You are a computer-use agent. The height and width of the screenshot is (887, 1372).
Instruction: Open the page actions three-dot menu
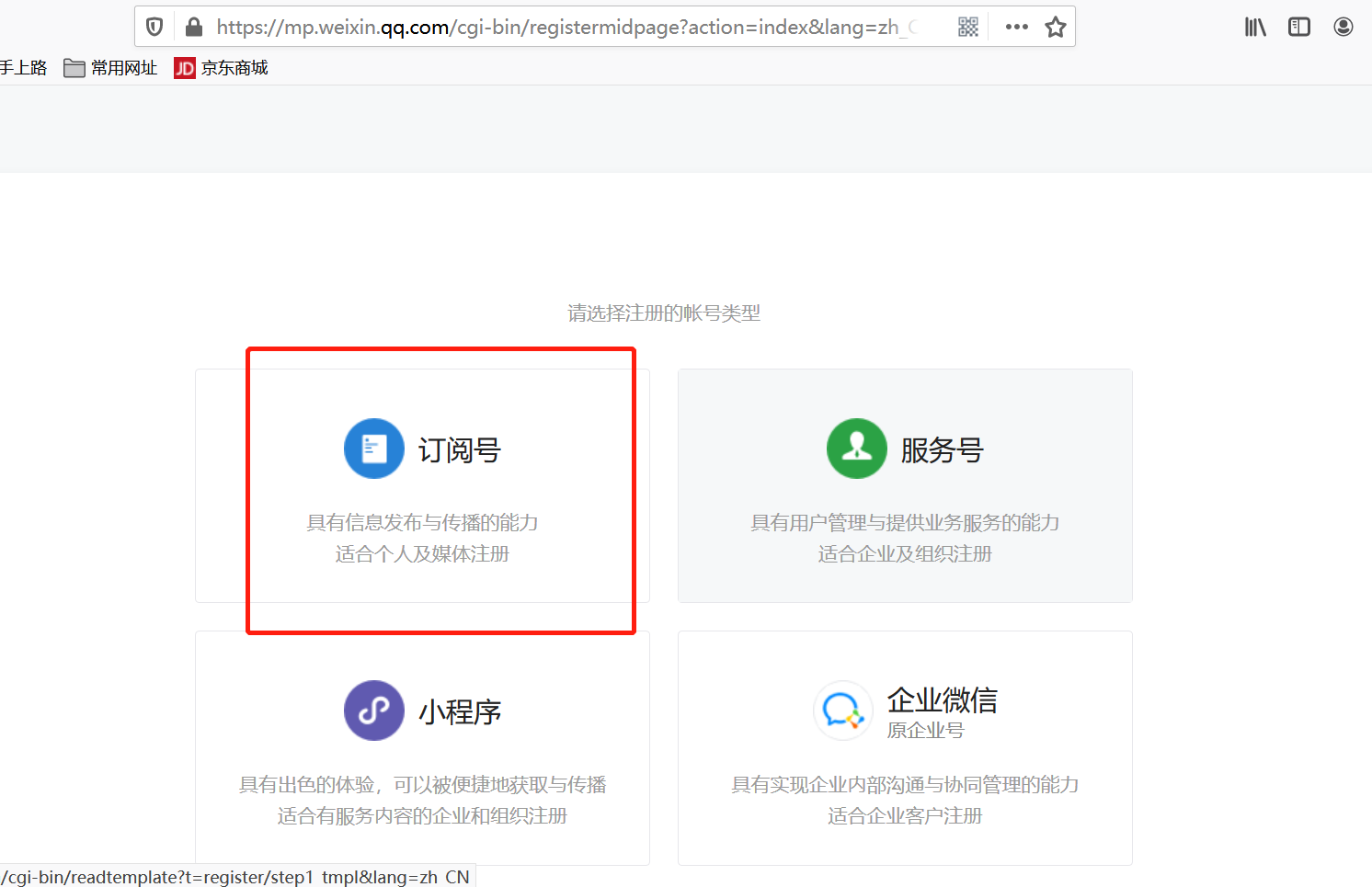tap(1017, 27)
